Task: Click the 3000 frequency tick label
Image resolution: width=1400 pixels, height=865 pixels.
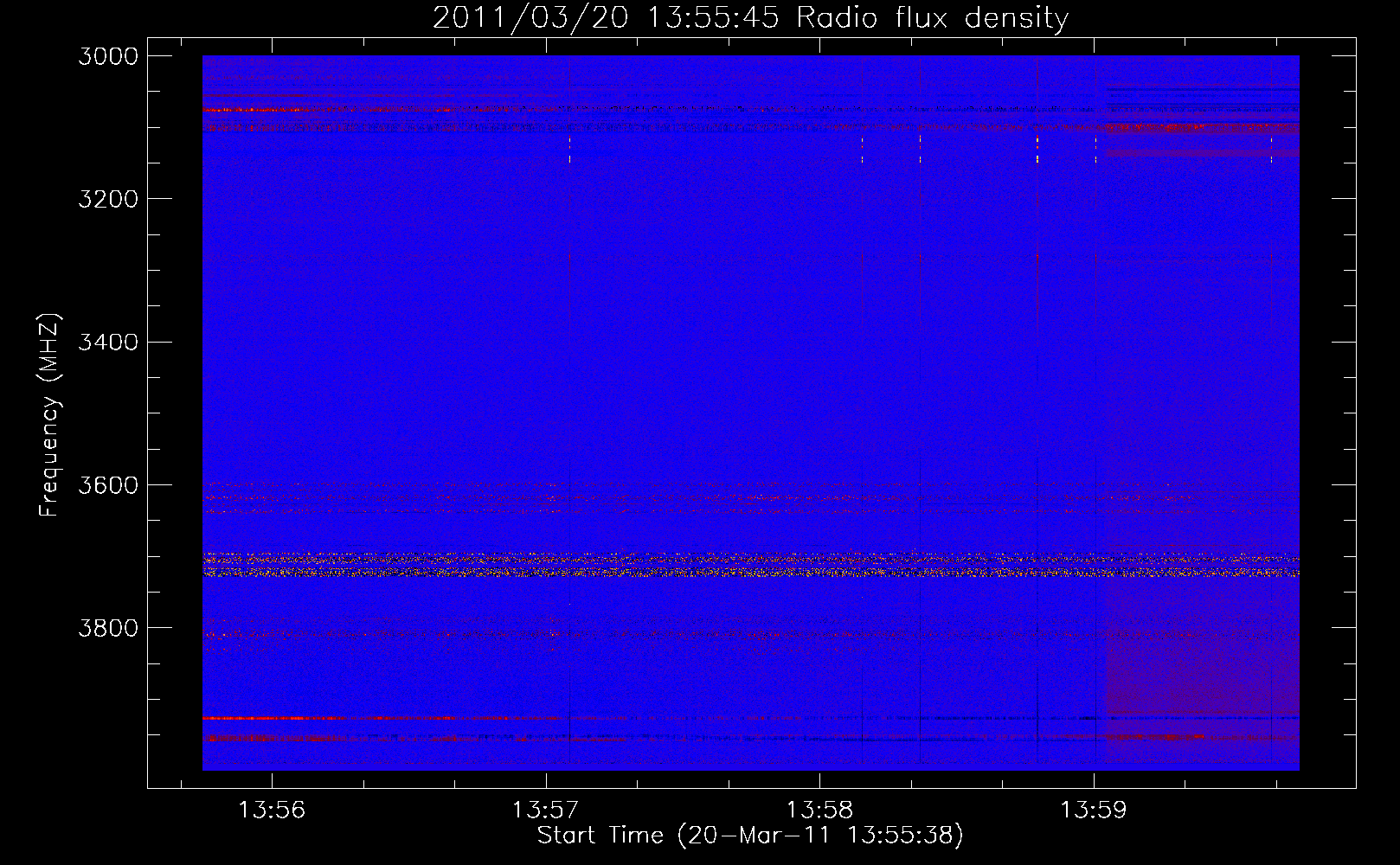Action: pyautogui.click(x=108, y=56)
